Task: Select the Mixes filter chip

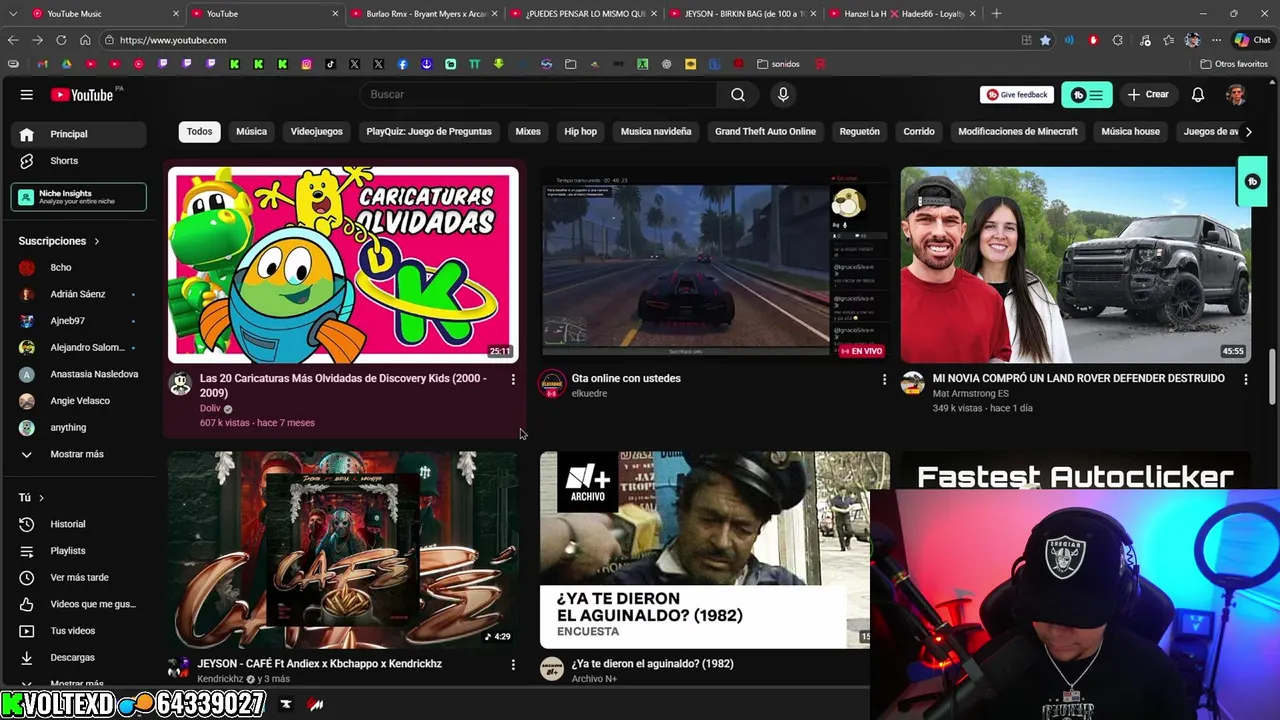Action: [x=528, y=131]
